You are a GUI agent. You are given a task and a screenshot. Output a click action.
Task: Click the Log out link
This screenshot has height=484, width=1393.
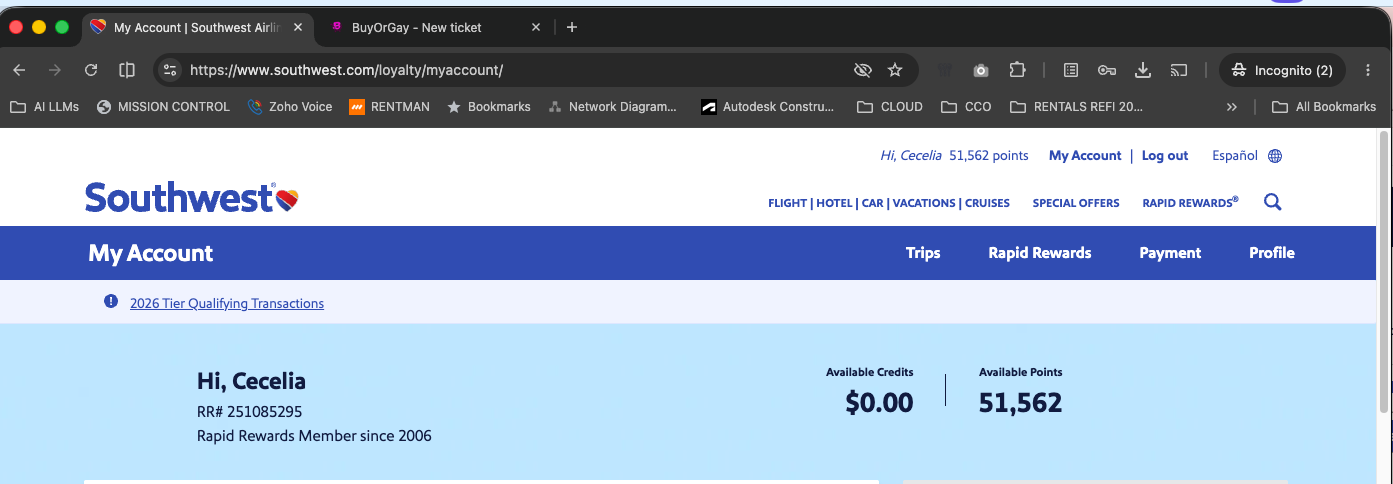click(x=1165, y=156)
